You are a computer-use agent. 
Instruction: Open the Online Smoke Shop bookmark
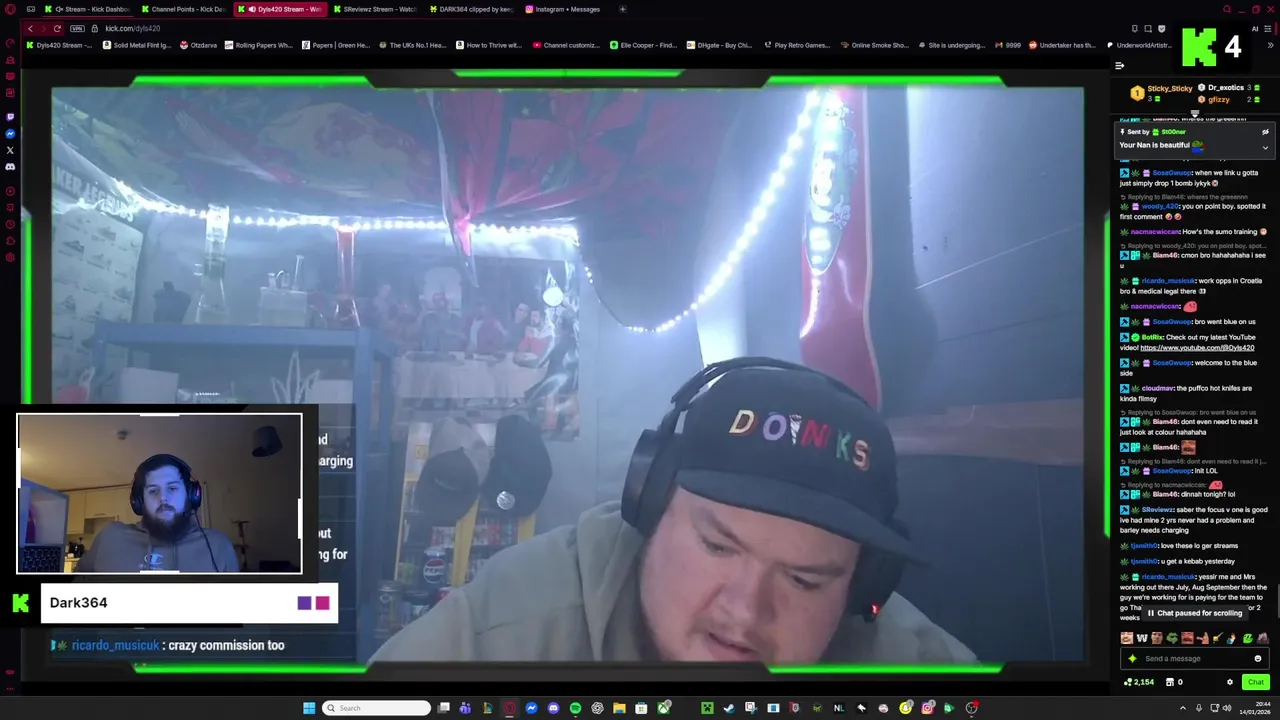click(874, 45)
